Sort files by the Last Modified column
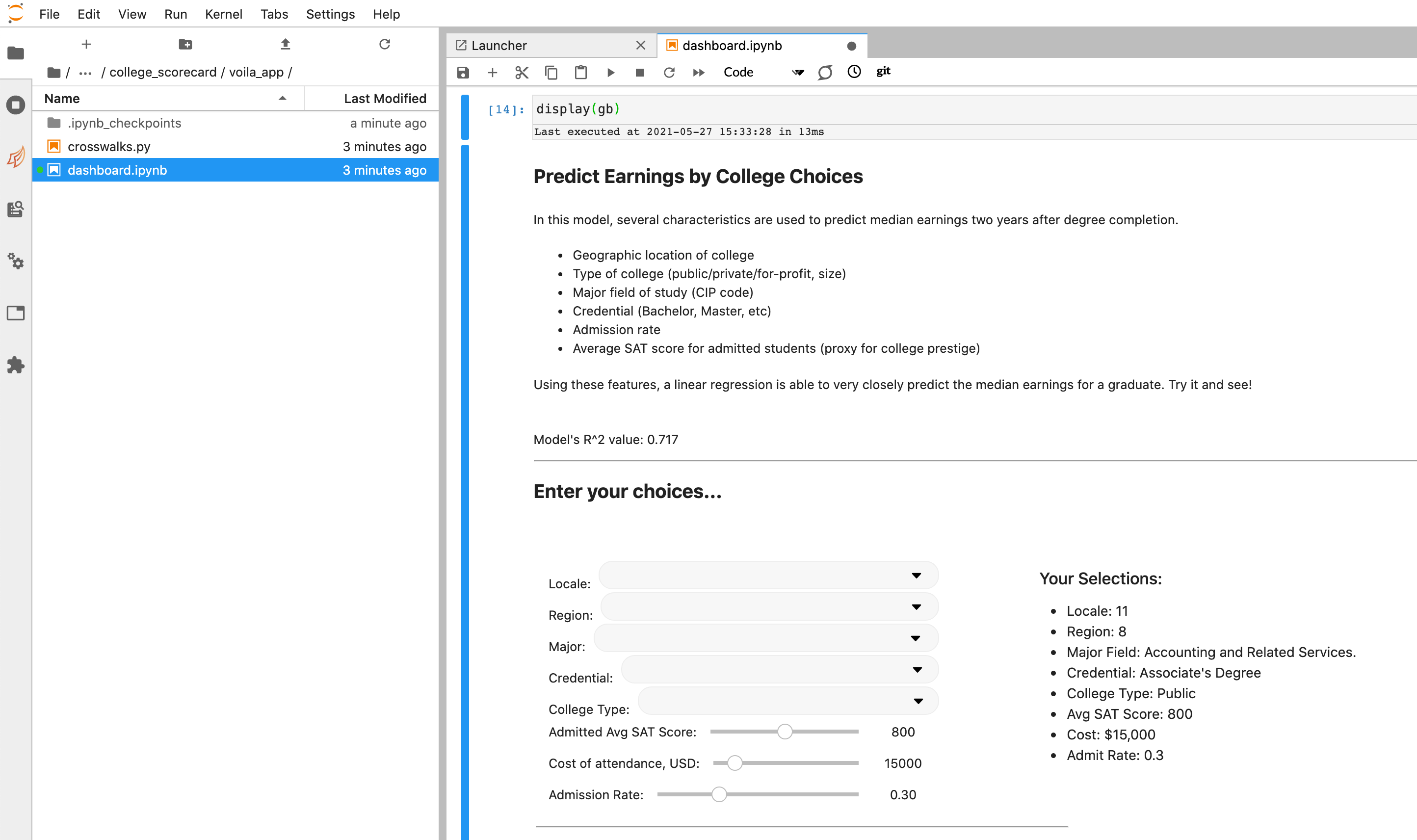1417x840 pixels. click(x=385, y=99)
